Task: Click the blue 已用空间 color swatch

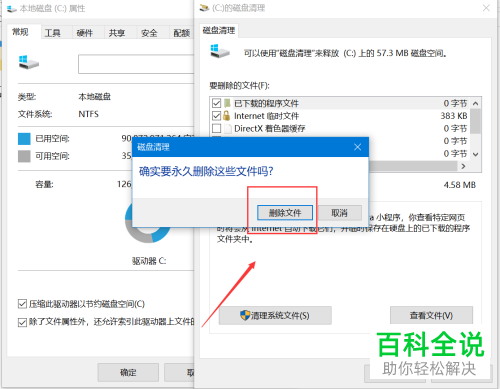Action: click(24, 139)
